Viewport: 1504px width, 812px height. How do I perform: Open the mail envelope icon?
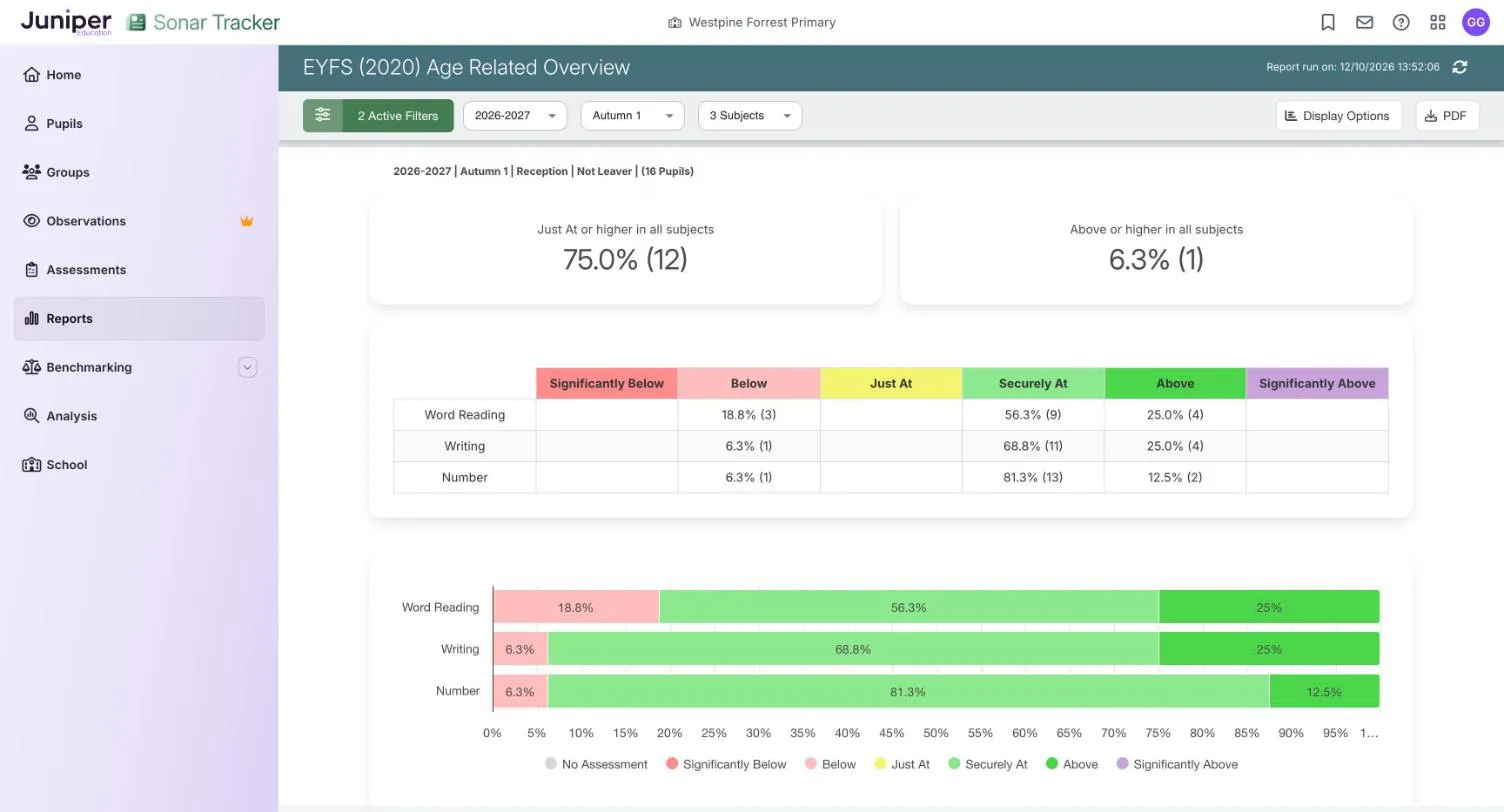tap(1364, 22)
